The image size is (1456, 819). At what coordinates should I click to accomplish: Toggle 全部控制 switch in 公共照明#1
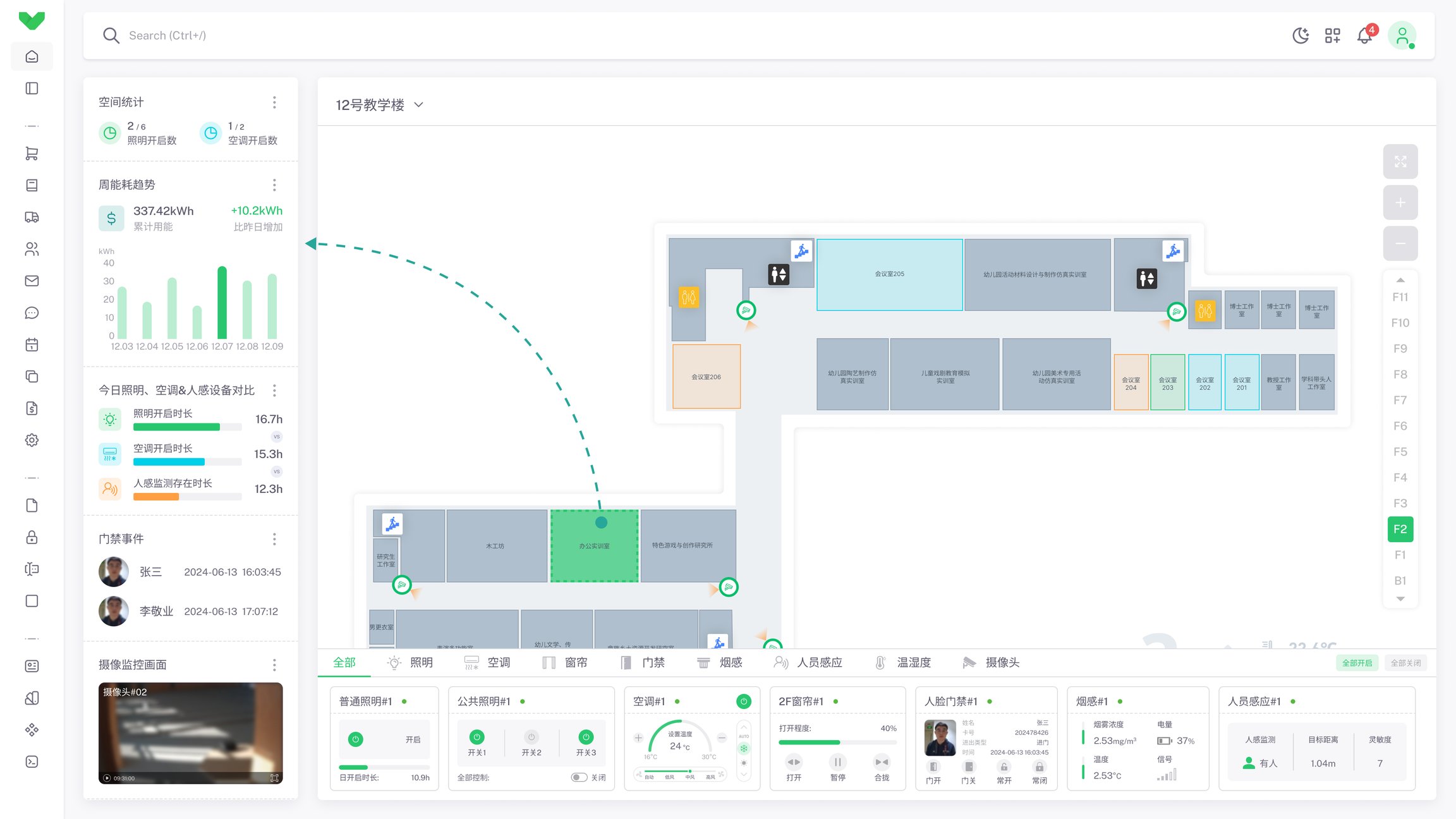(578, 777)
